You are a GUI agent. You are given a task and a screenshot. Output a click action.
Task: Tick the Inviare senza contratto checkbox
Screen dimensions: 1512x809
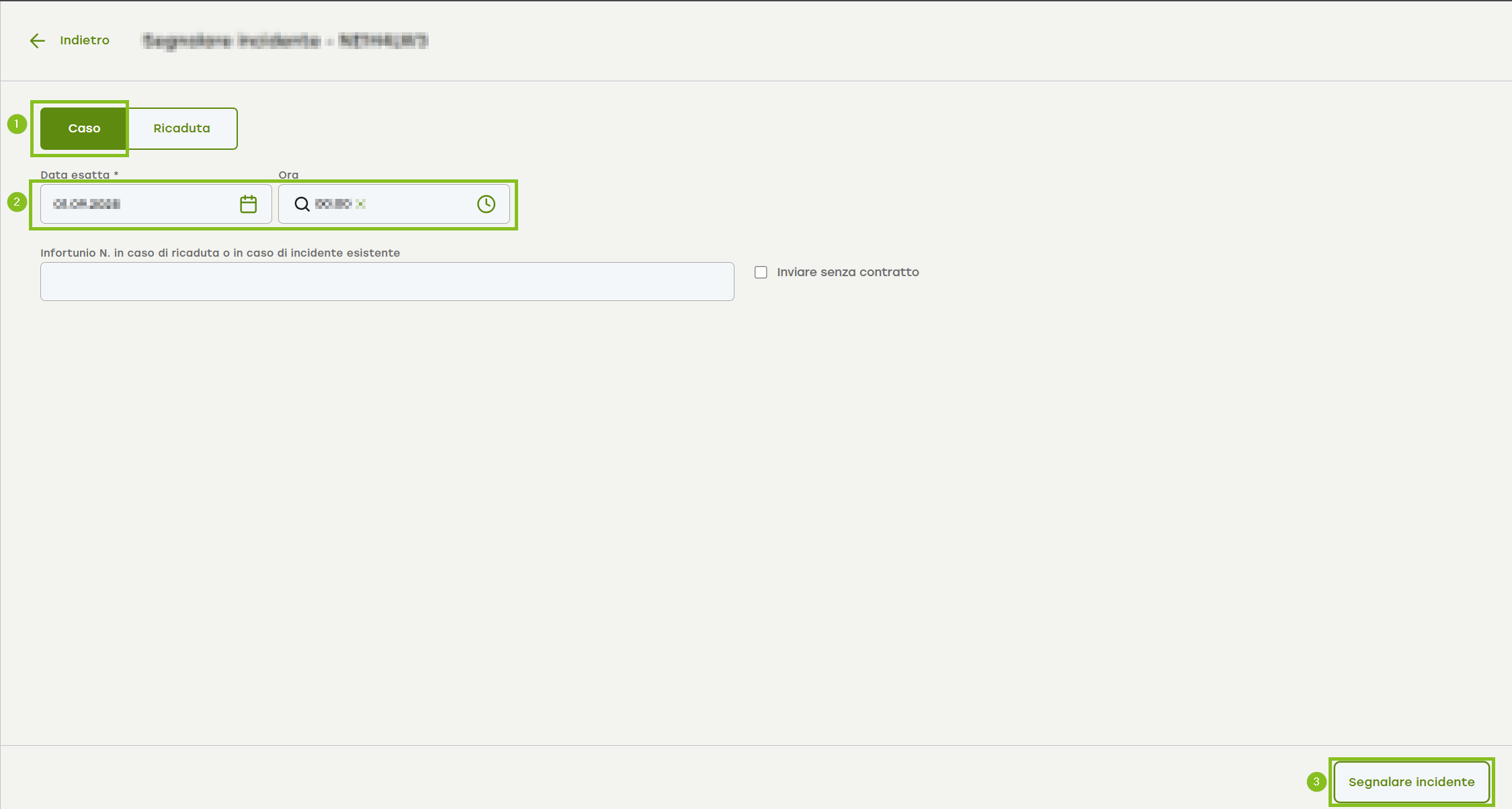tap(761, 272)
